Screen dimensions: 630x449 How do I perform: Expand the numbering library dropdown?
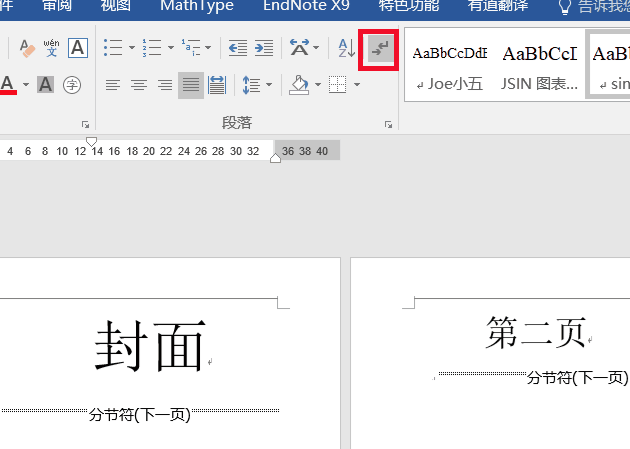[x=171, y=48]
